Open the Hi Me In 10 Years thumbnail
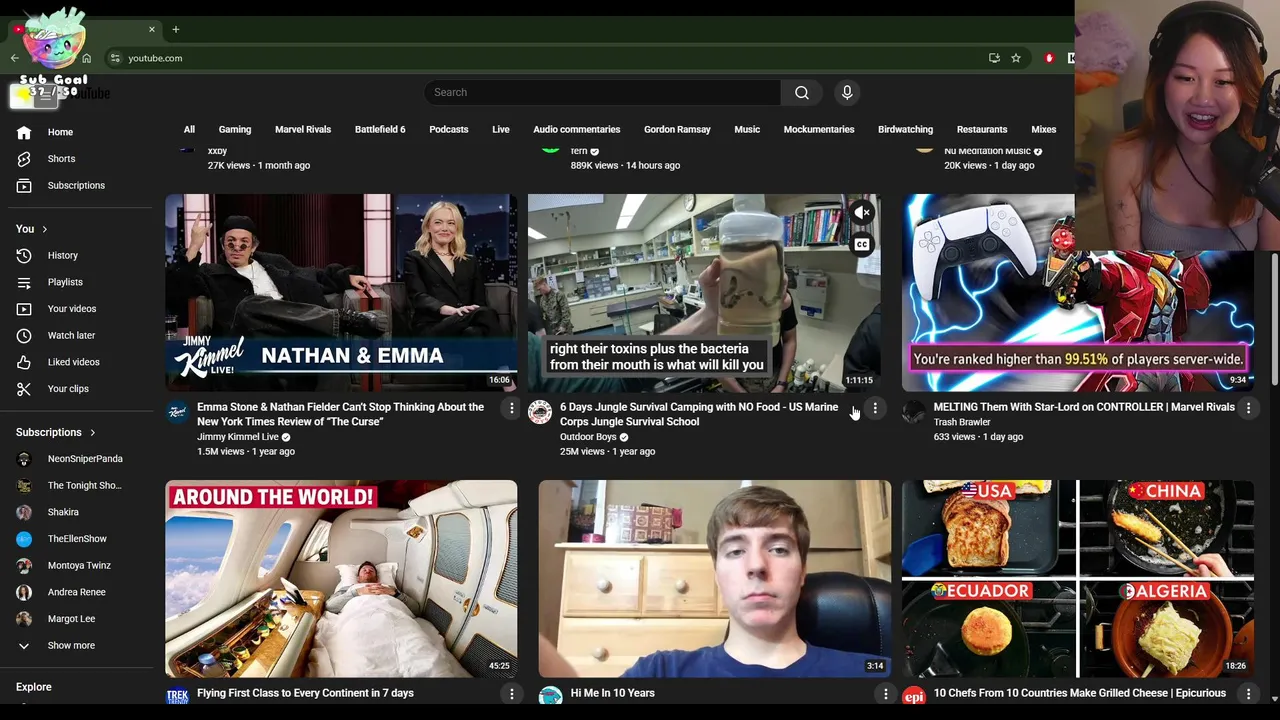 (x=715, y=578)
